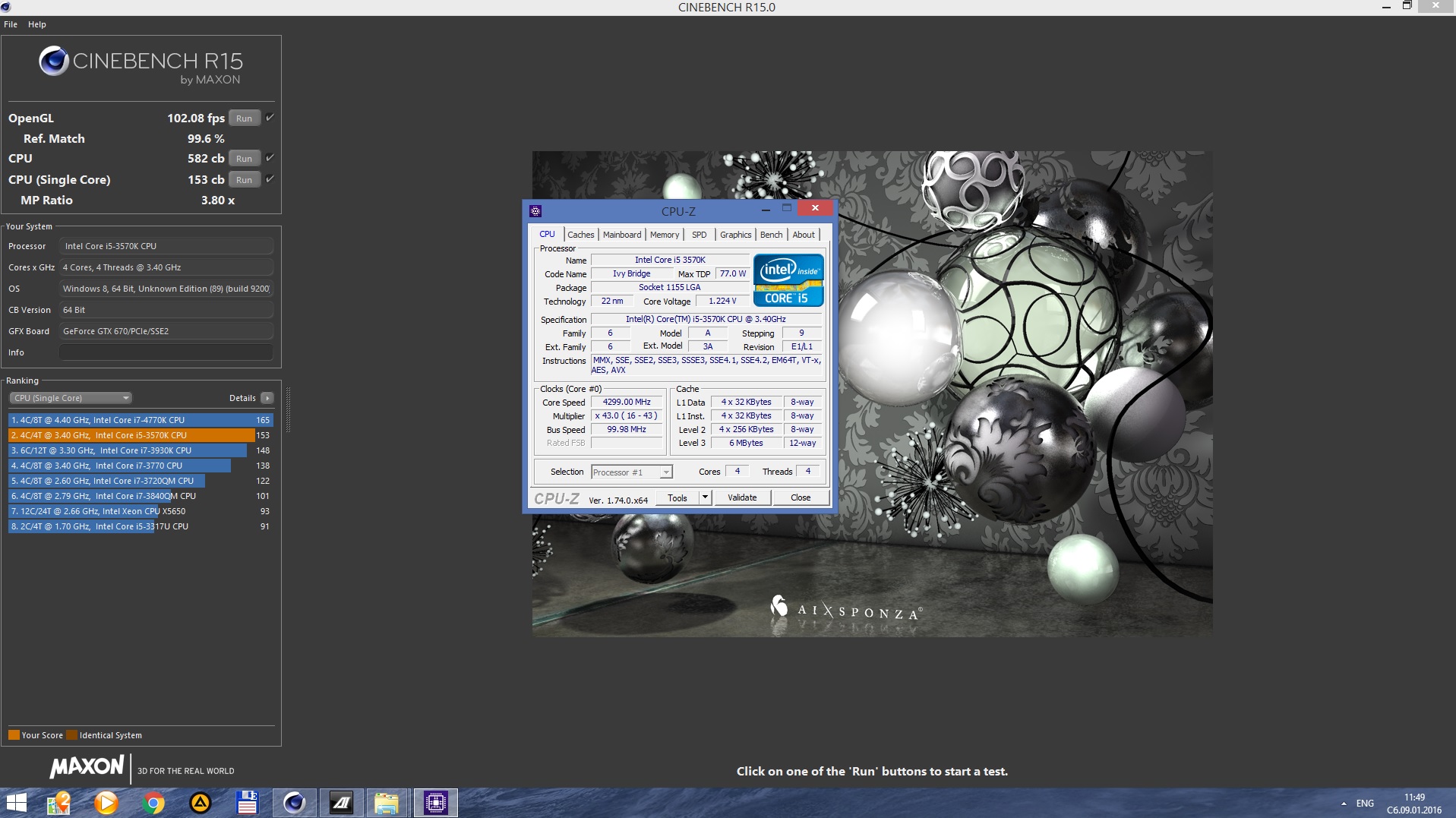Click the Tools button in CPU-Z
This screenshot has width=1456, height=818.
[x=677, y=497]
